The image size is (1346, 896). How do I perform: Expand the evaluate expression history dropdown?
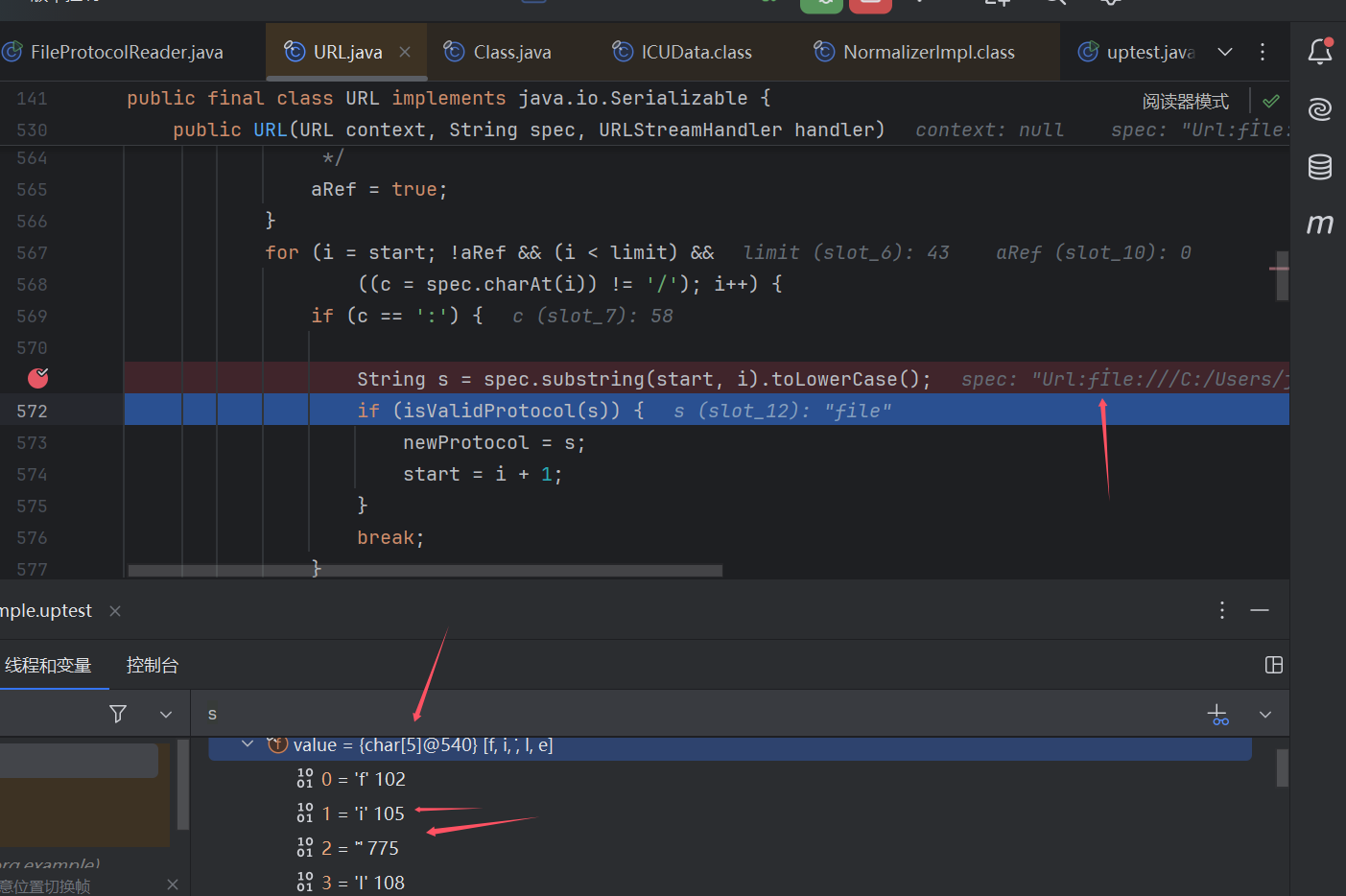coord(1265,715)
